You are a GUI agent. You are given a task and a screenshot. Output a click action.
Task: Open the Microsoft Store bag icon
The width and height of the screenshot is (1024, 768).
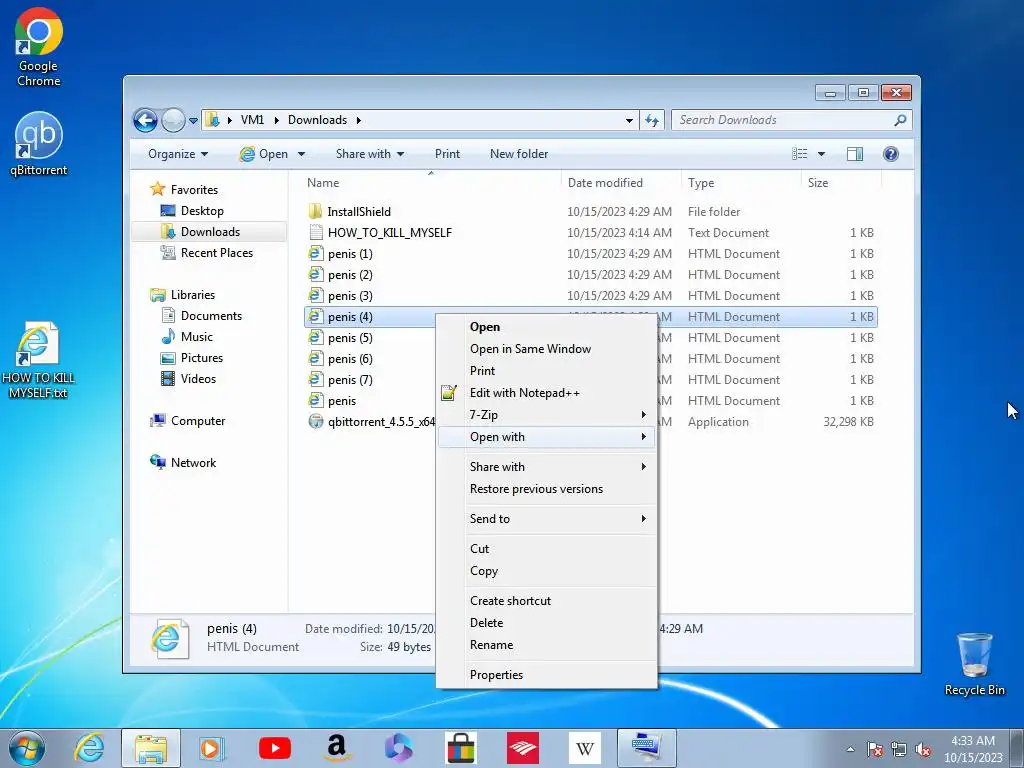click(460, 748)
